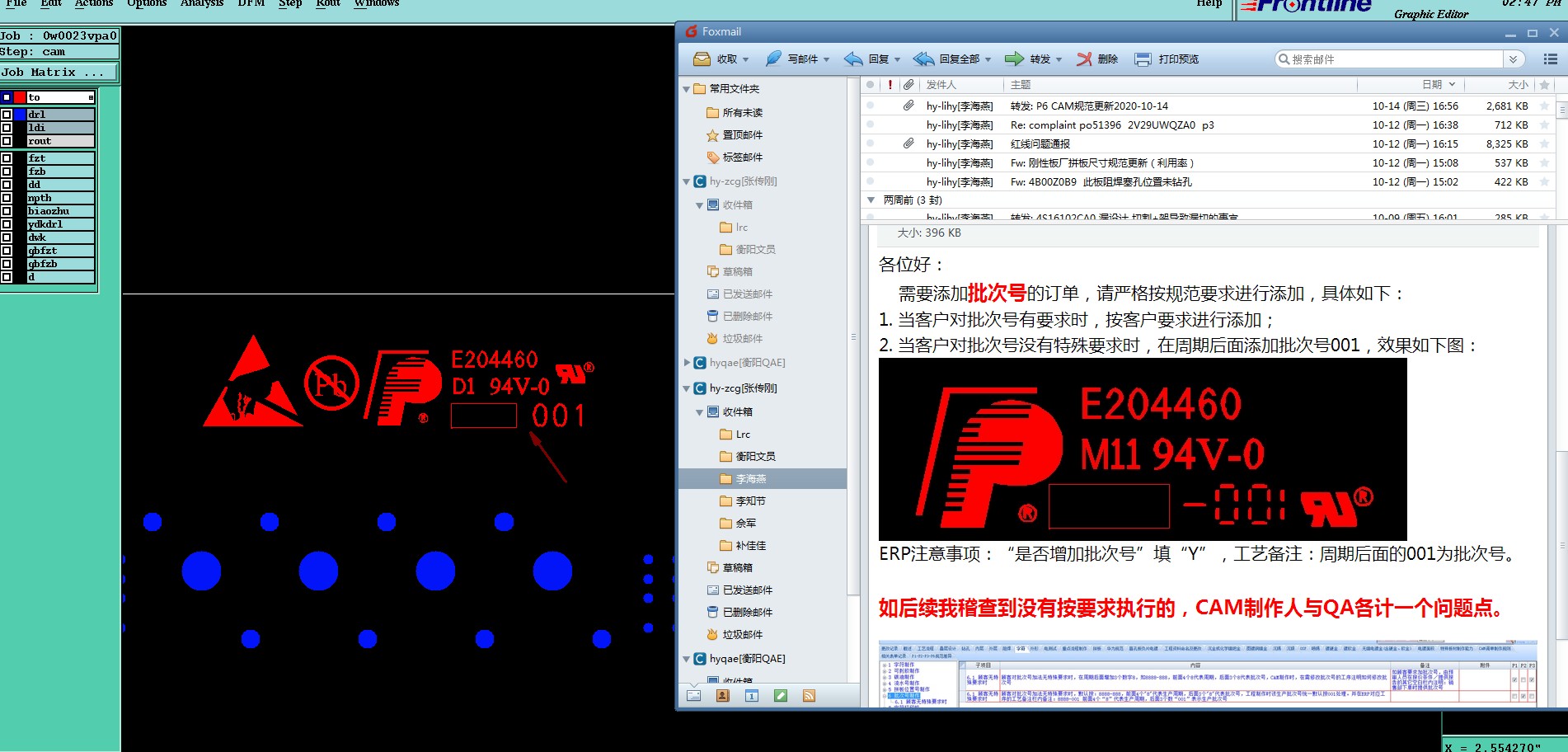The width and height of the screenshot is (1568, 752).
Task: Click the read-status dot of Re: complaint email
Action: (871, 125)
